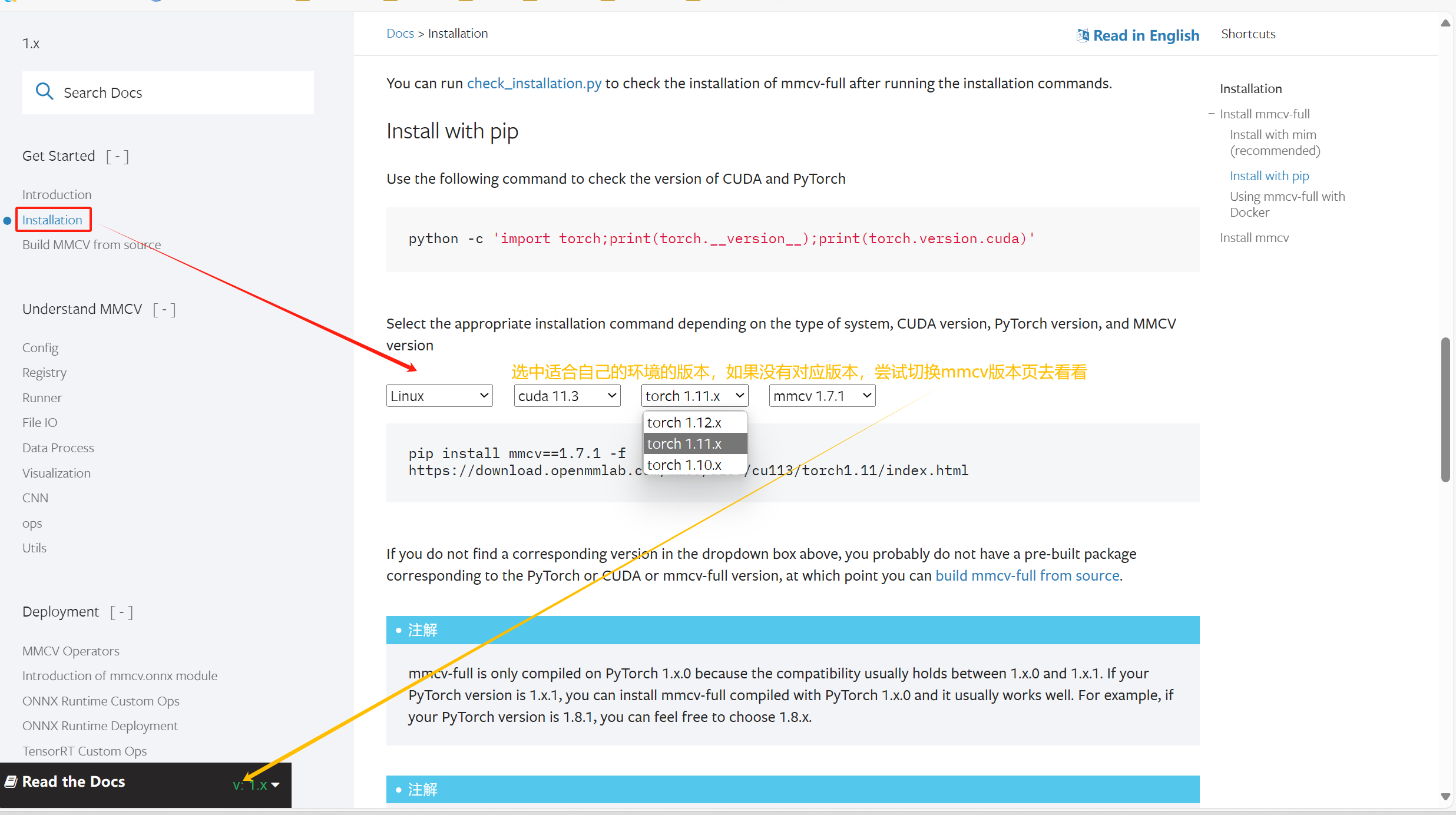Click the Docs breadcrumb link
The height and width of the screenshot is (815, 1456).
click(x=400, y=34)
